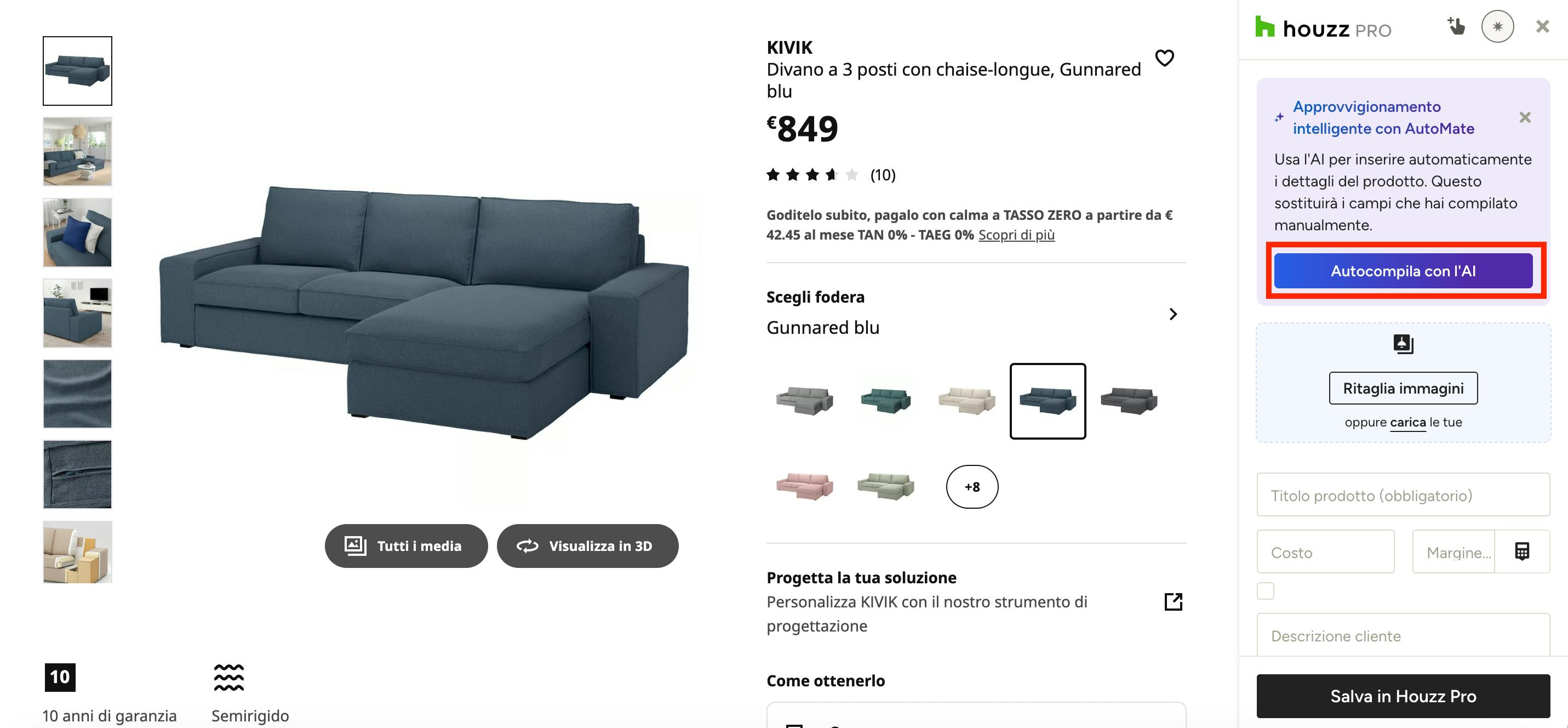Click the round AutoMate sparkle icon in the Houzz header
This screenshot has width=1568, height=728.
point(1497,26)
